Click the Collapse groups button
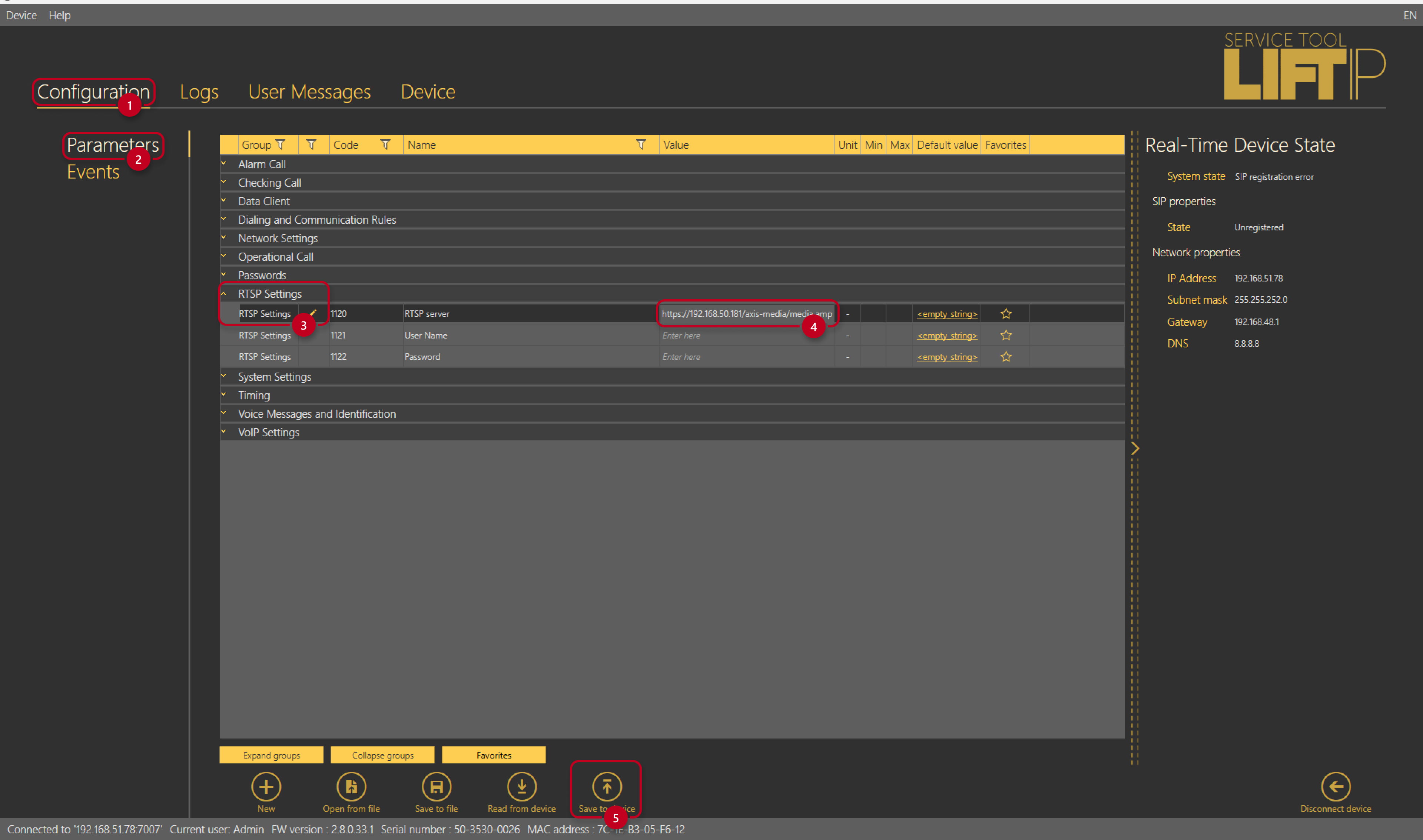Viewport: 1423px width, 840px height. (x=383, y=755)
